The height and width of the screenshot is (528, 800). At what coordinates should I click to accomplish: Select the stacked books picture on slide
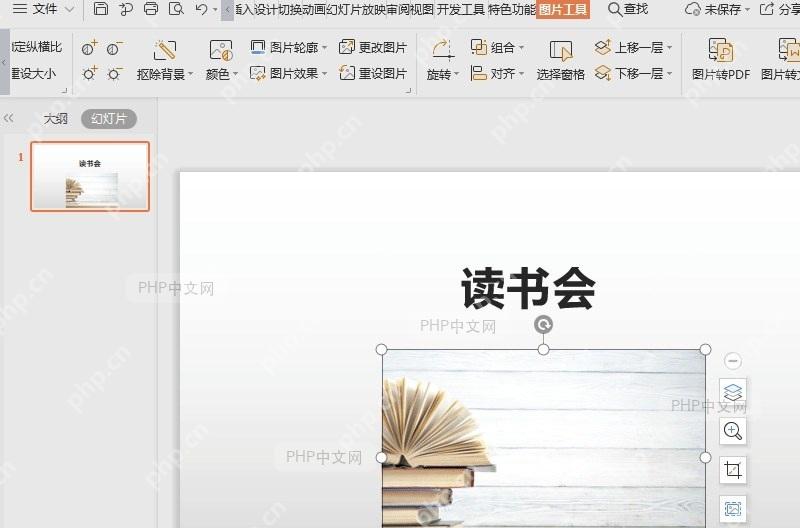[543, 439]
